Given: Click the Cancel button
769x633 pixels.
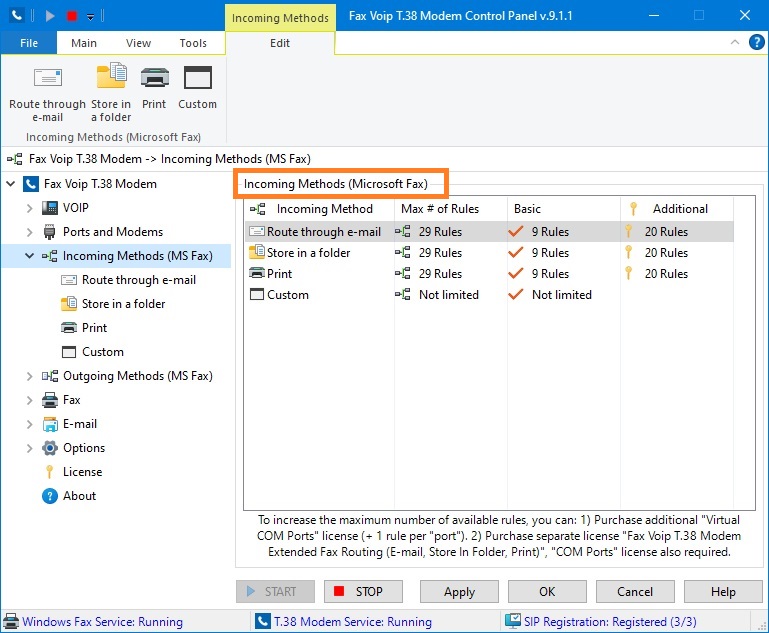Looking at the screenshot, I should 635,591.
